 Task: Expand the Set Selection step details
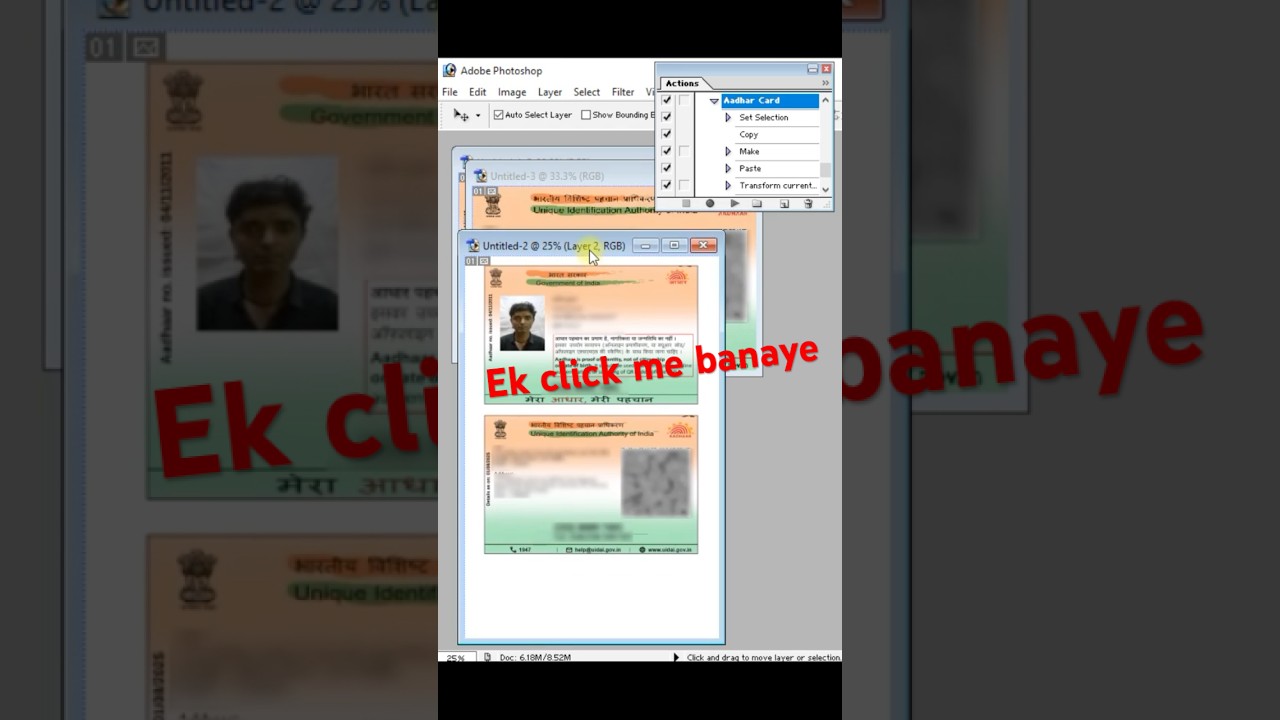(x=728, y=118)
